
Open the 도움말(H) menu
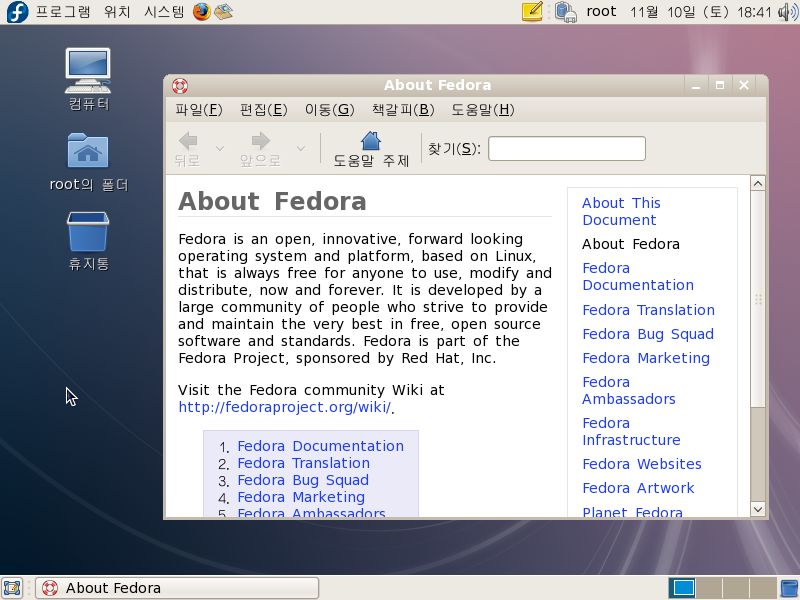pos(483,110)
